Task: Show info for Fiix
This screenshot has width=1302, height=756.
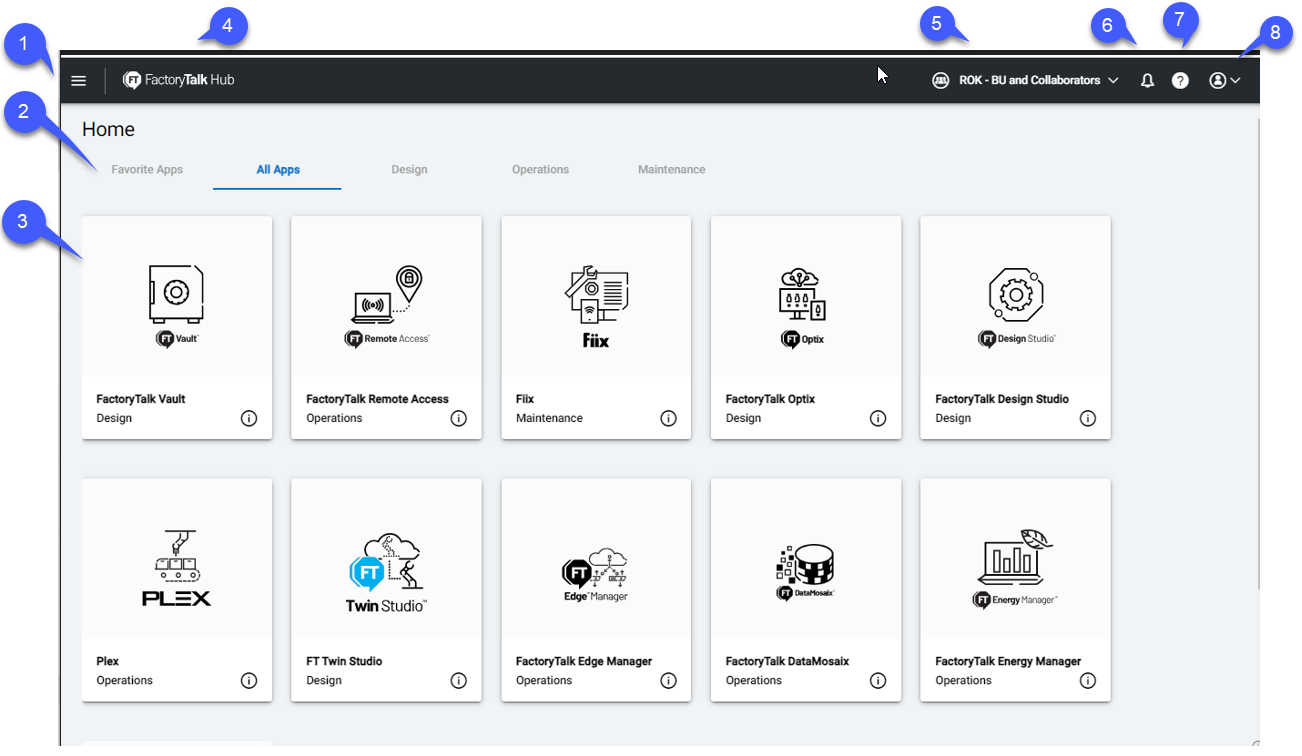Action: (x=669, y=418)
